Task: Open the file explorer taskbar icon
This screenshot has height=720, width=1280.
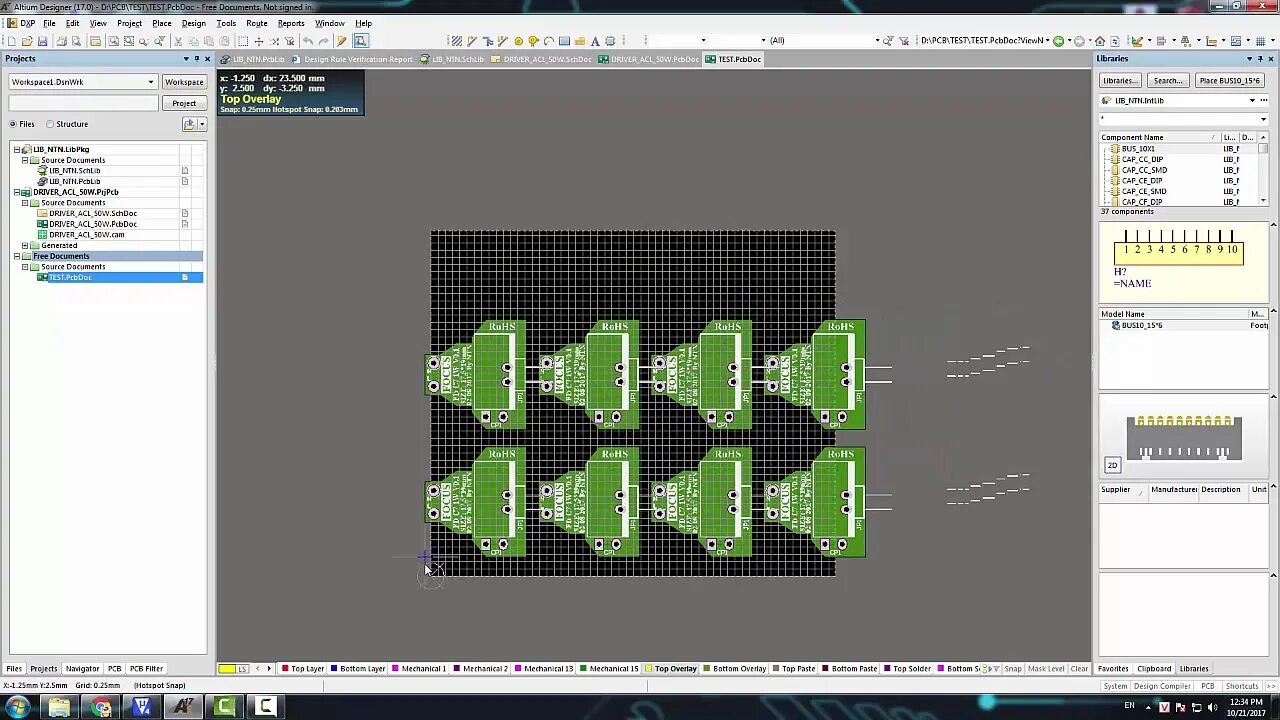Action: pos(59,707)
